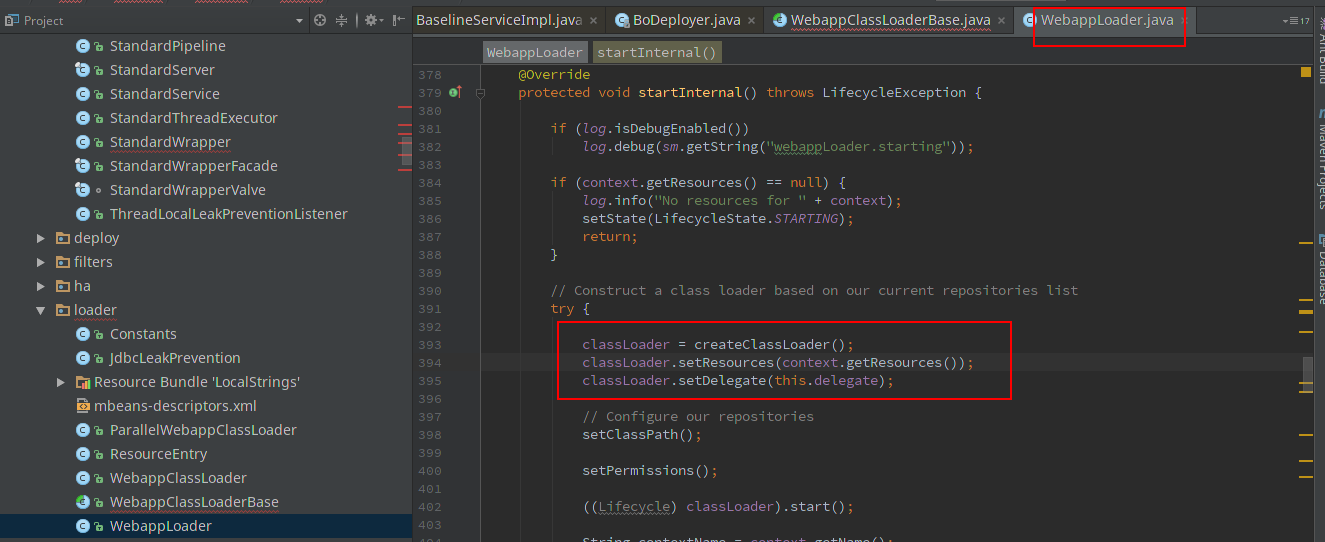Click the scroll-from-source target icon
Image resolution: width=1325 pixels, height=542 pixels.
click(320, 20)
